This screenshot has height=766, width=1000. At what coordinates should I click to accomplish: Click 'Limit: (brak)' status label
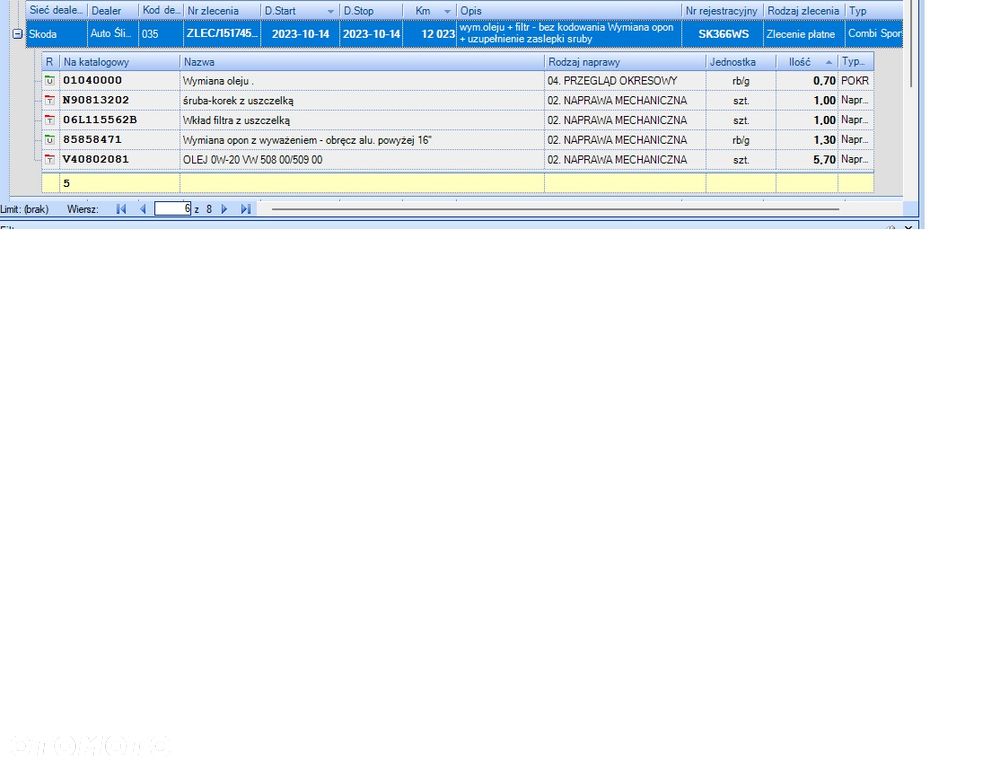point(24,209)
